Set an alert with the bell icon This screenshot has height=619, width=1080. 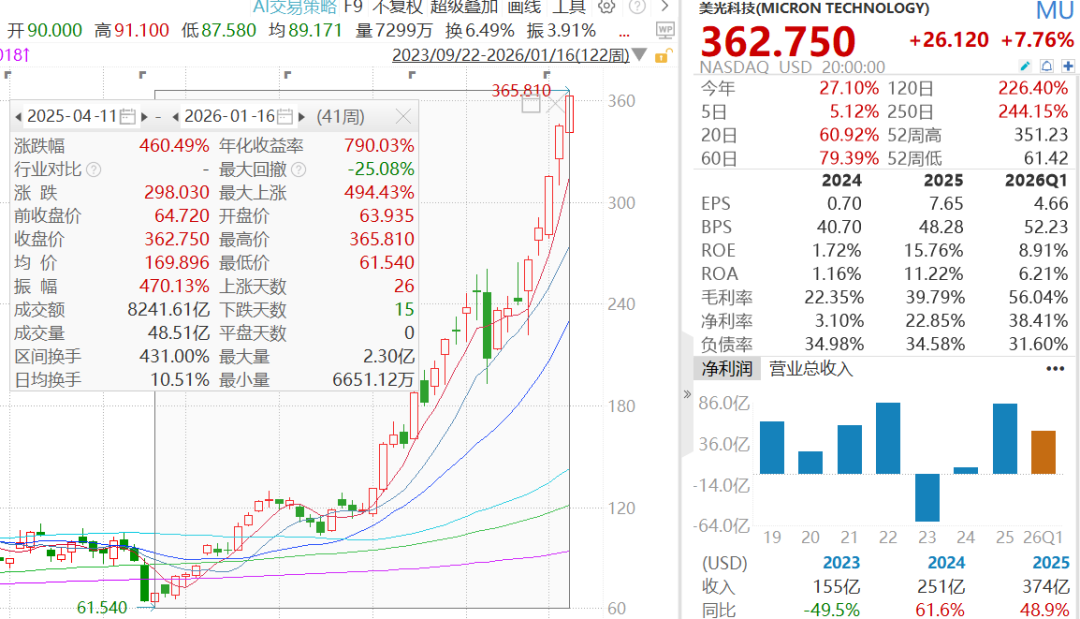1047,66
